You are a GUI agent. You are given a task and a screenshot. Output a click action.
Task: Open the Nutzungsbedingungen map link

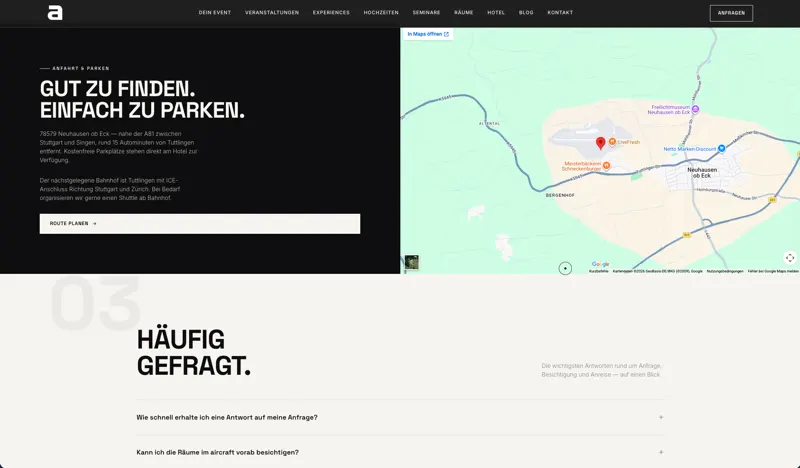(x=725, y=272)
